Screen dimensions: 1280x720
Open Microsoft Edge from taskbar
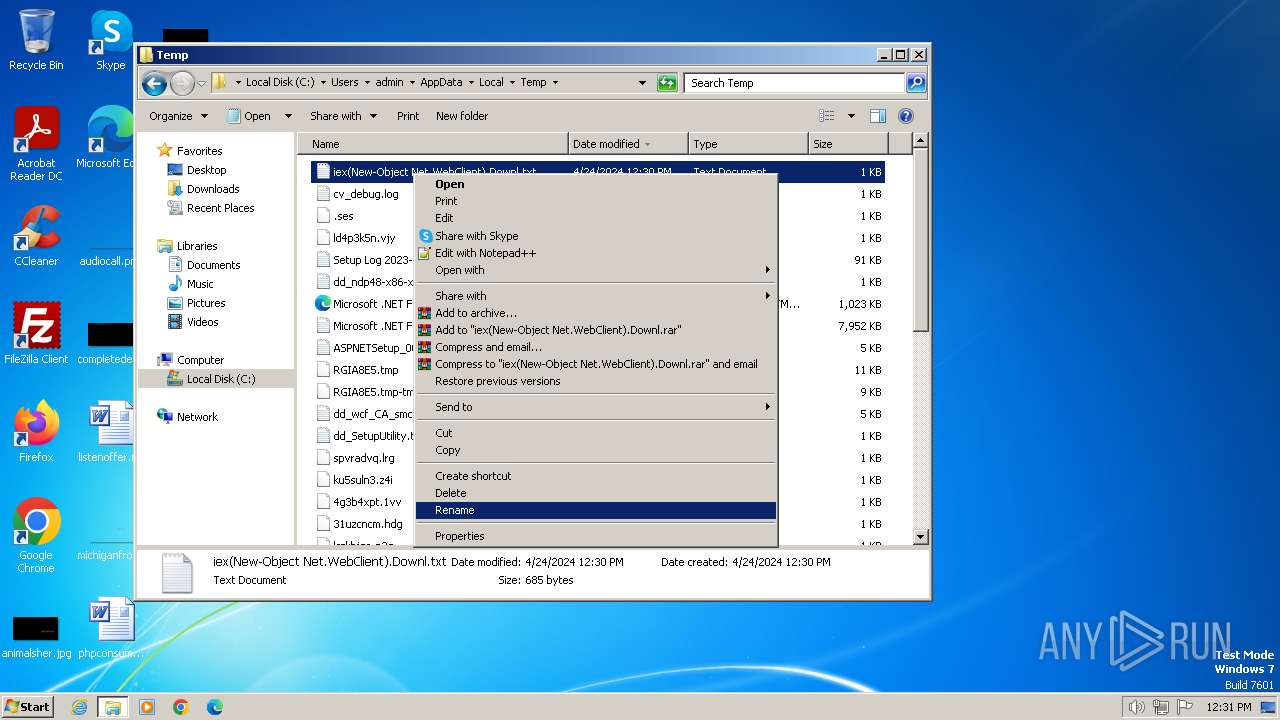(214, 707)
